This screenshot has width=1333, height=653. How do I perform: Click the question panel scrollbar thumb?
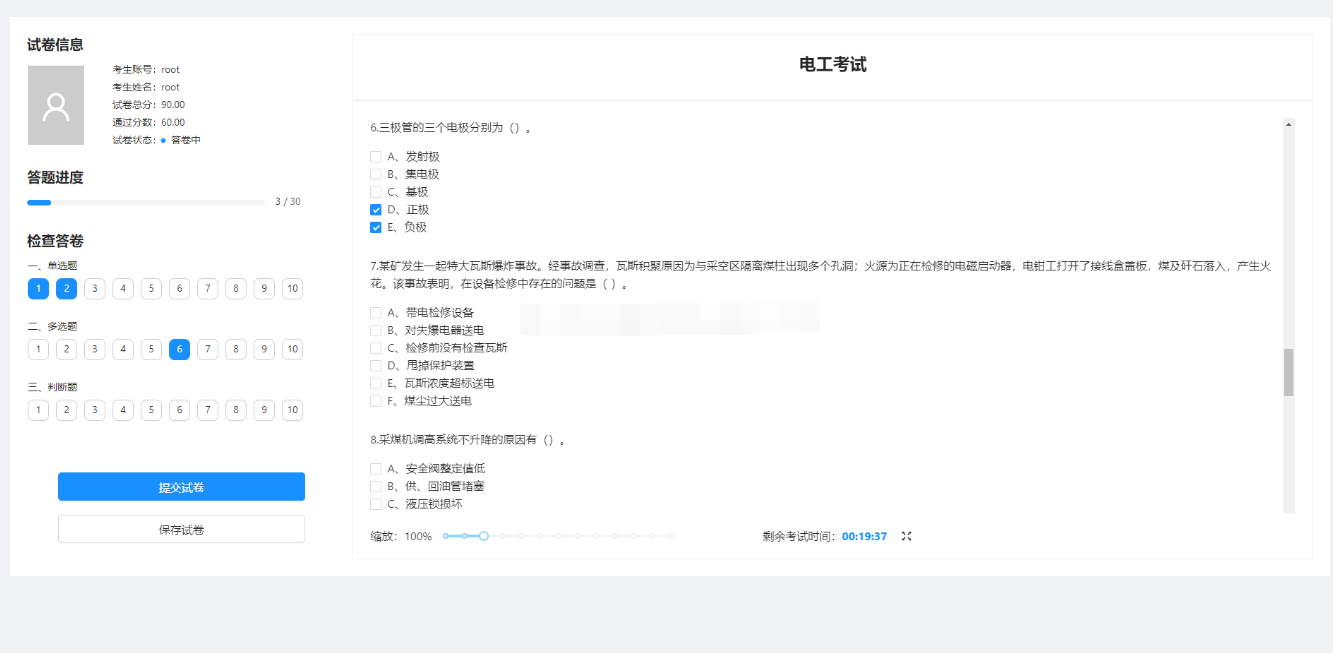(1288, 372)
